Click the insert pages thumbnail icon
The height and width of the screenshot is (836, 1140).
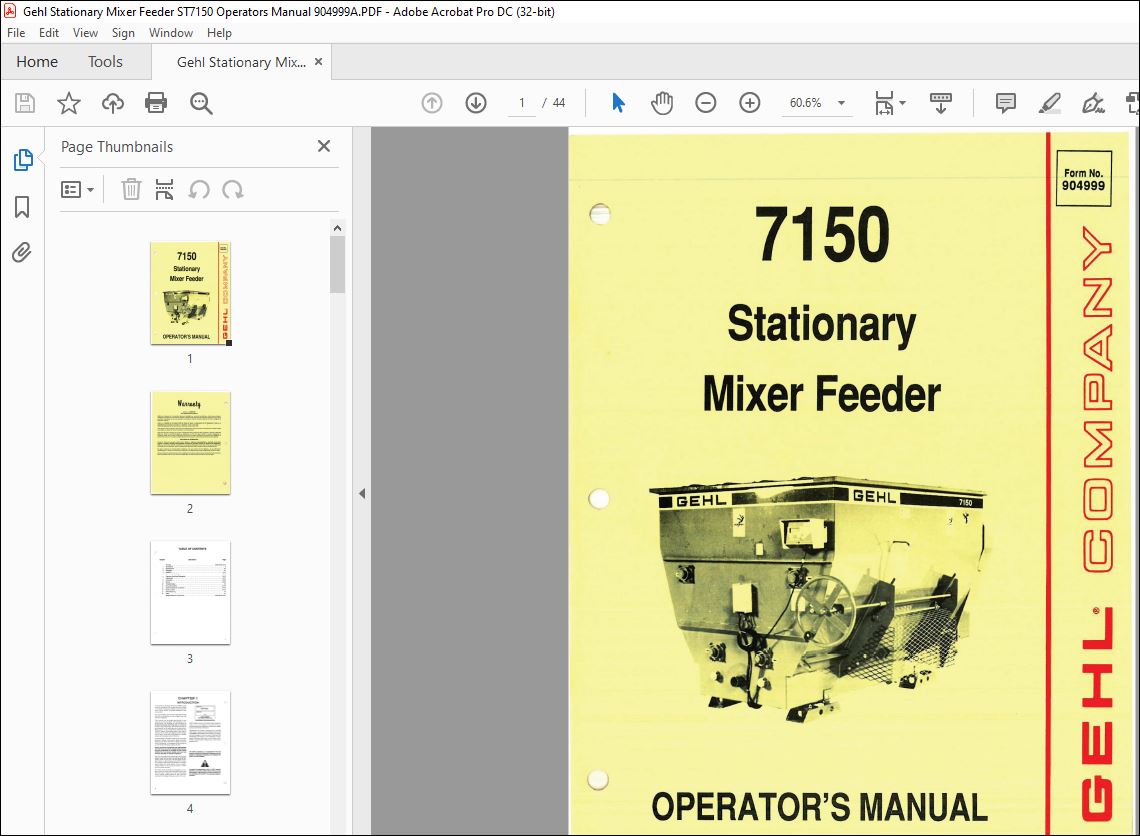coord(164,190)
